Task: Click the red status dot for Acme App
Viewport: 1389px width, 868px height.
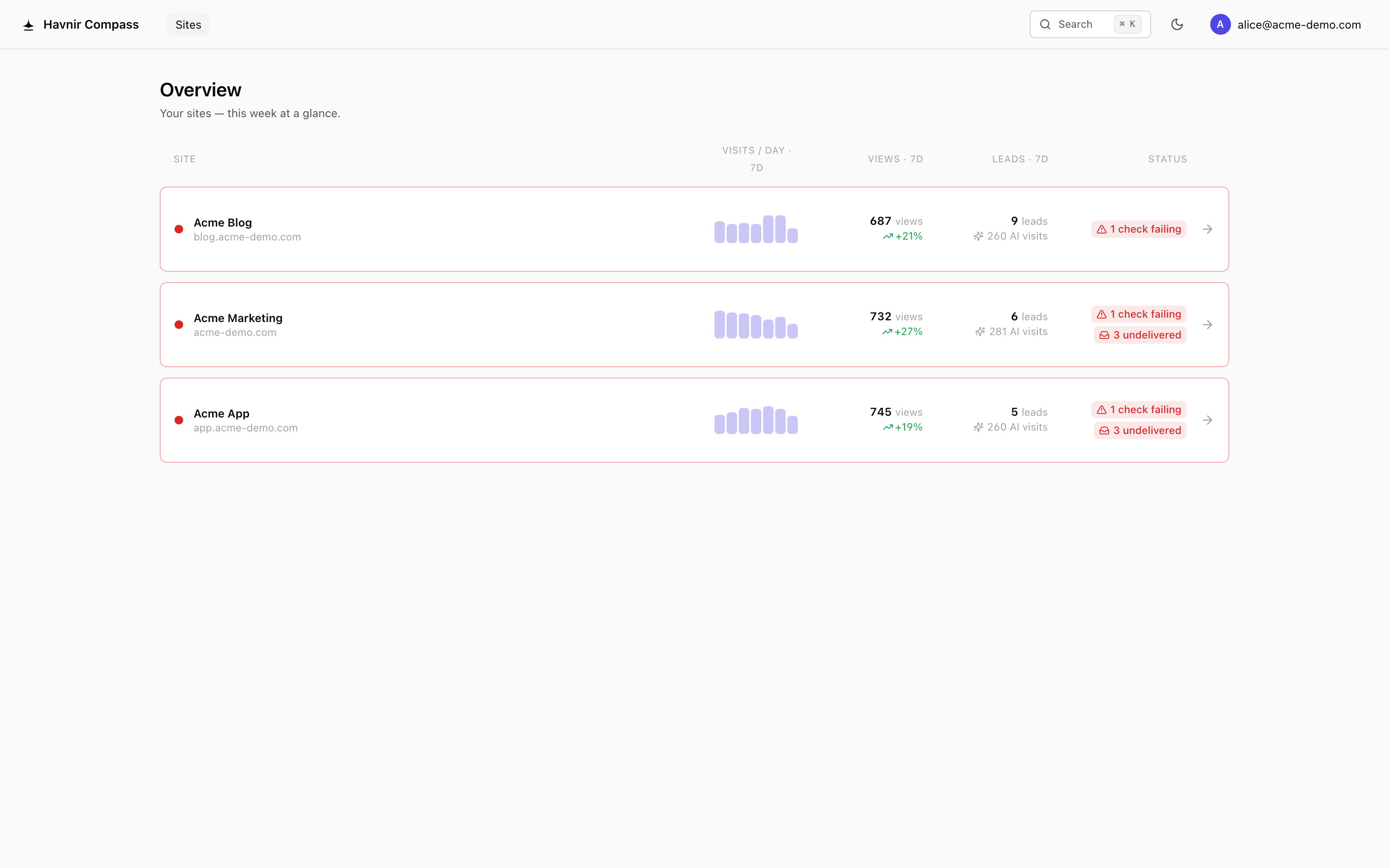Action: point(179,420)
